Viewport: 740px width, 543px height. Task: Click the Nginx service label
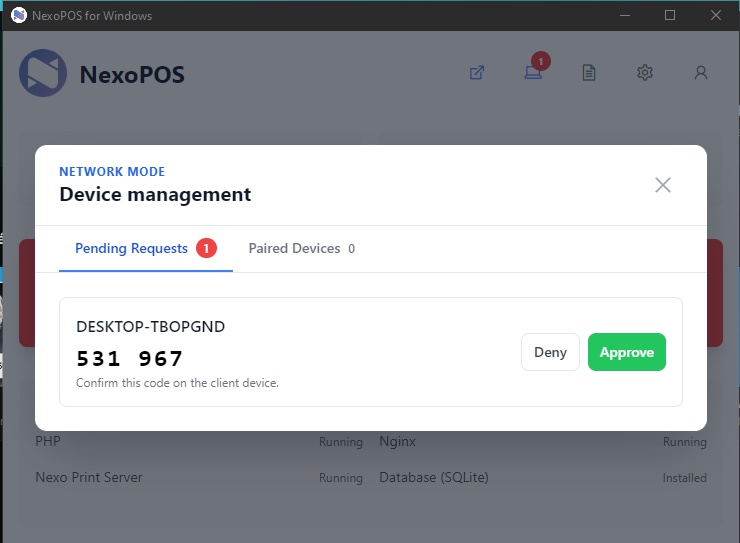point(397,442)
